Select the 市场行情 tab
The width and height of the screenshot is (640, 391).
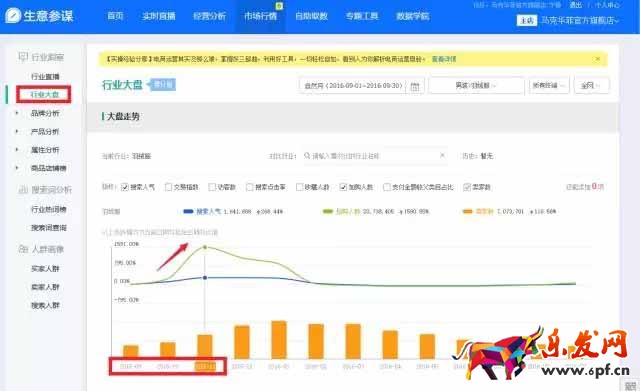(x=260, y=16)
